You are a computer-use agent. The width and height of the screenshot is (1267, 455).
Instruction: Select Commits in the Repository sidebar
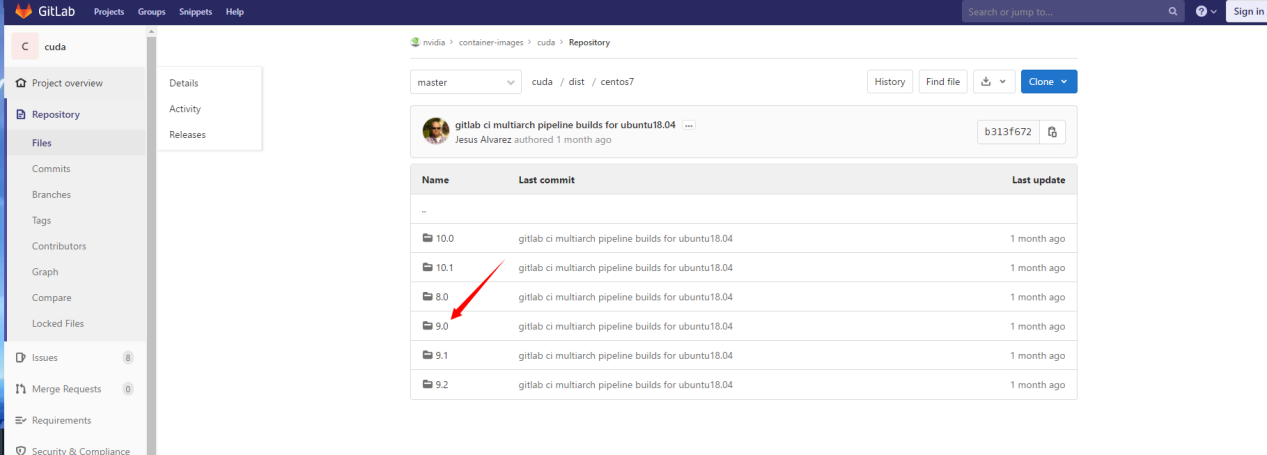(x=51, y=169)
